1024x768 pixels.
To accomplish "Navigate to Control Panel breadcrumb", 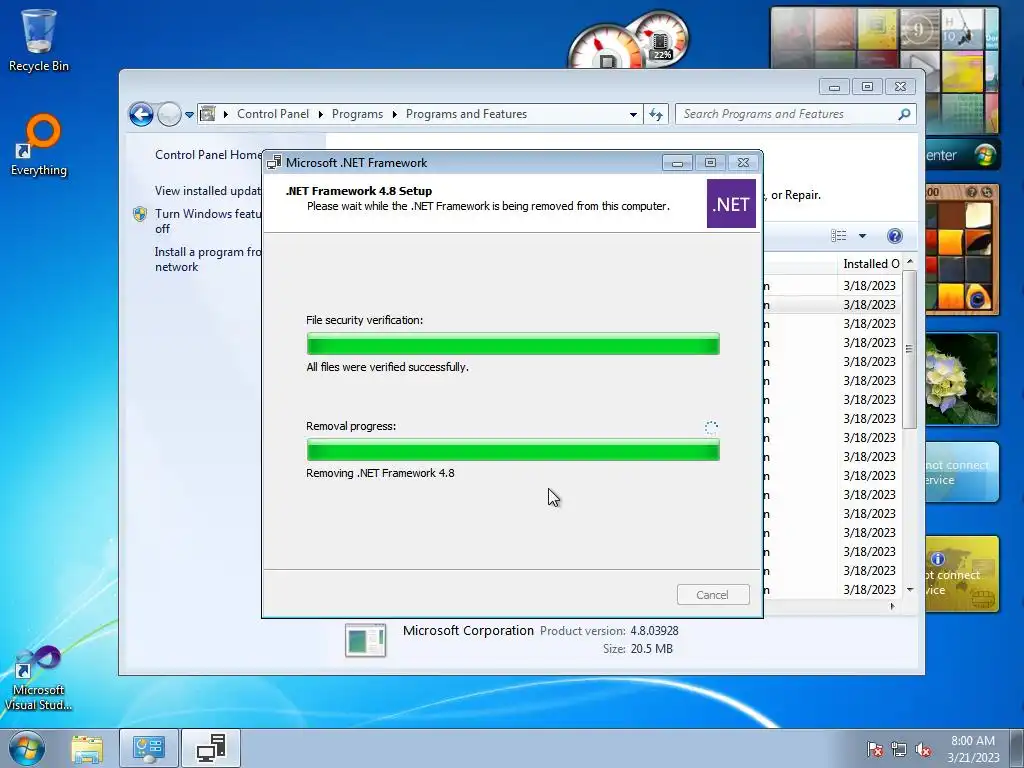I will 273,114.
